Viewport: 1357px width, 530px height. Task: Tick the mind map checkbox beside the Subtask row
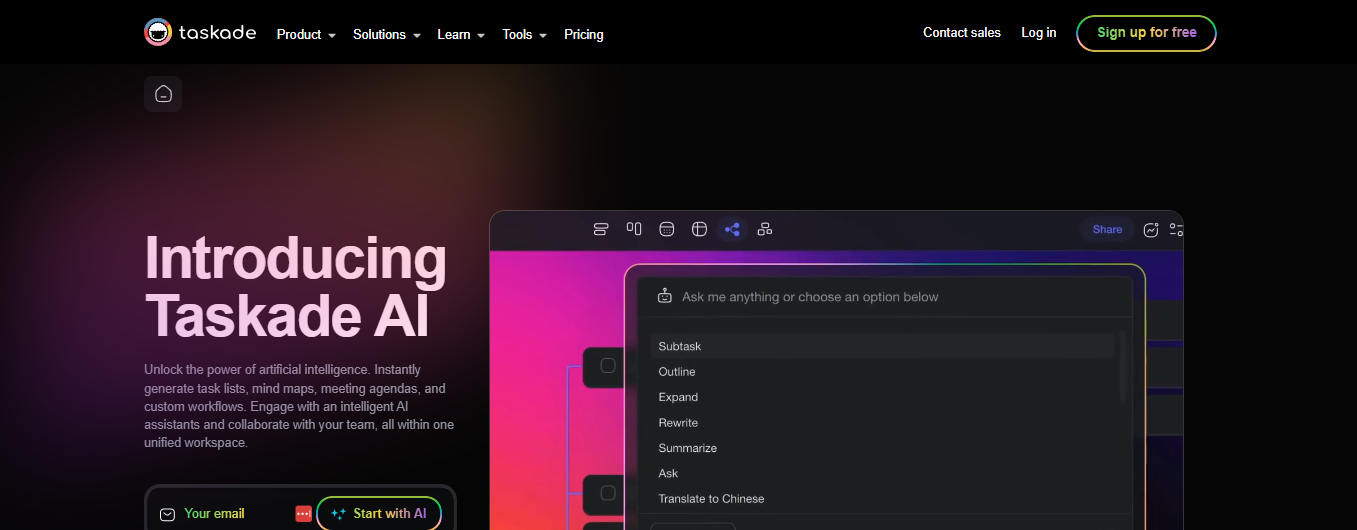(608, 366)
